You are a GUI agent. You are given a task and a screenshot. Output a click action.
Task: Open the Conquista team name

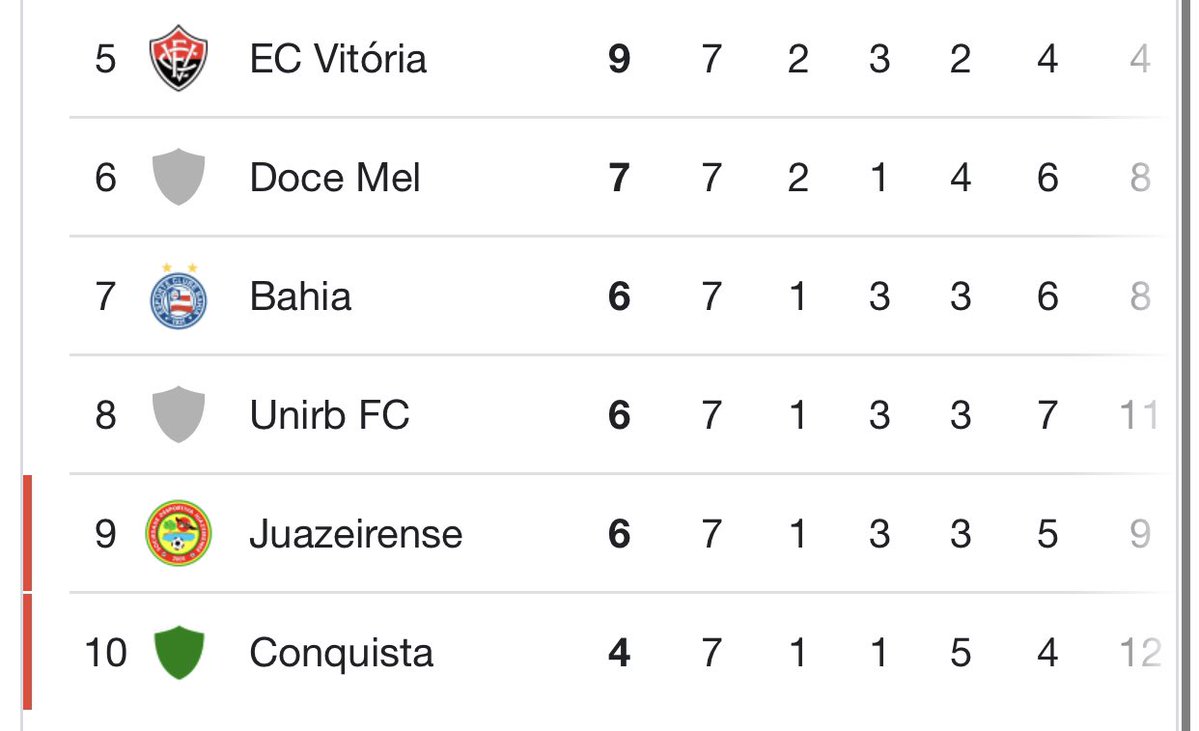341,653
